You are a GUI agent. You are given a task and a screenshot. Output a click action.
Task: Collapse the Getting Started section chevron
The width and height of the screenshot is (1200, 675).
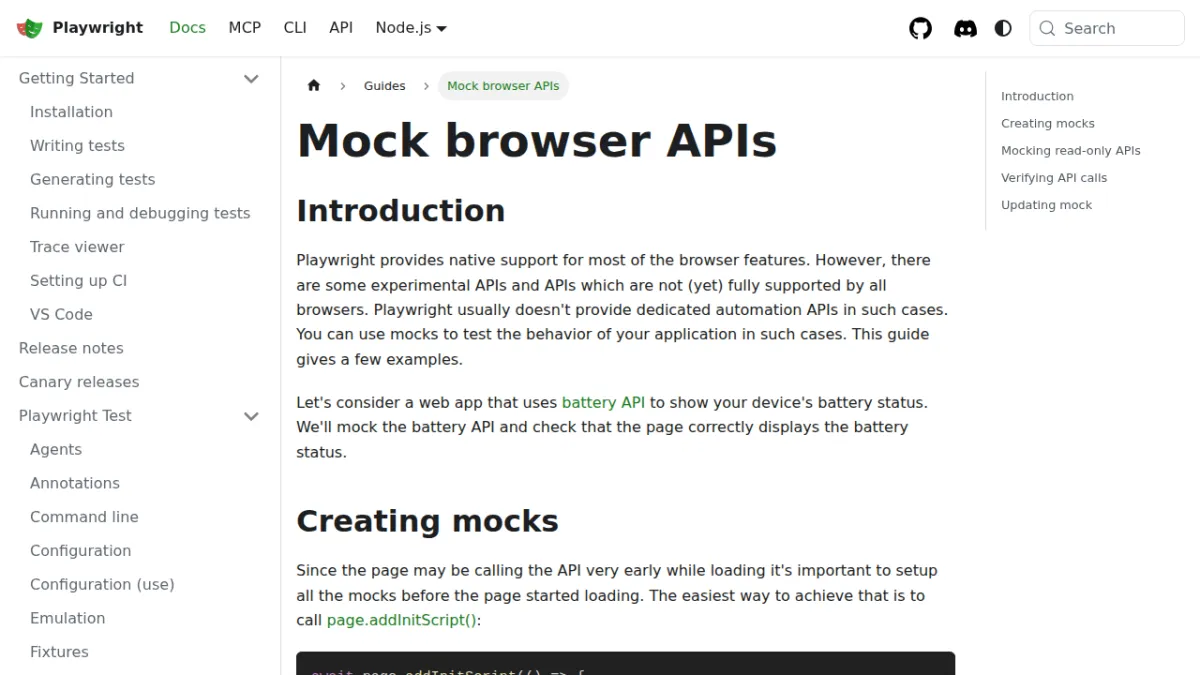(x=251, y=78)
